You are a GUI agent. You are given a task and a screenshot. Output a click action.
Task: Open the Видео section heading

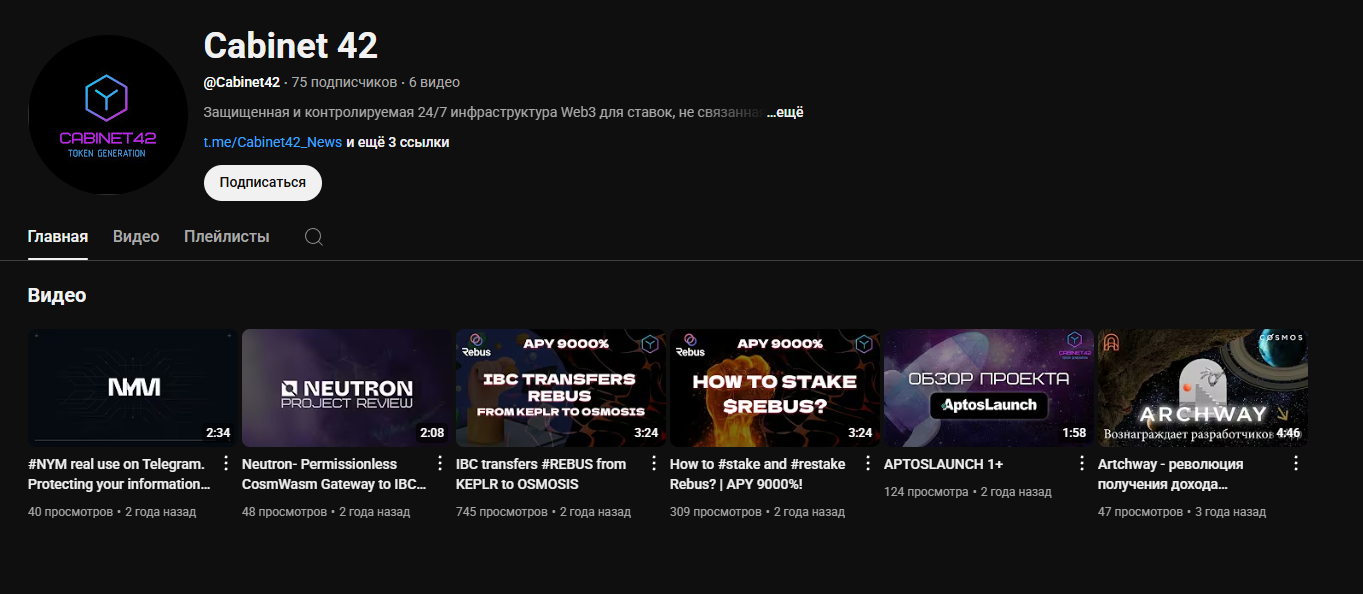pyautogui.click(x=57, y=295)
